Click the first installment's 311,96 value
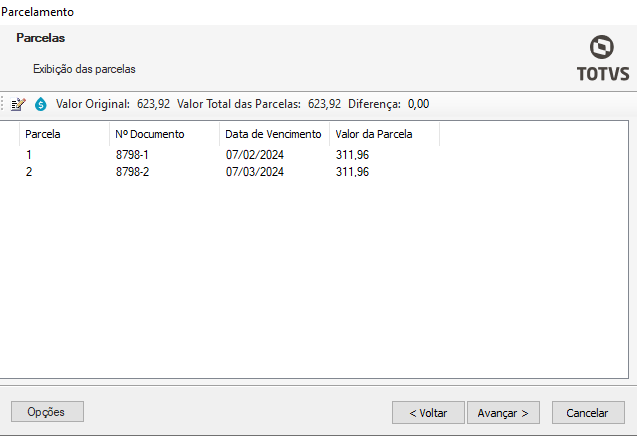 coord(352,155)
